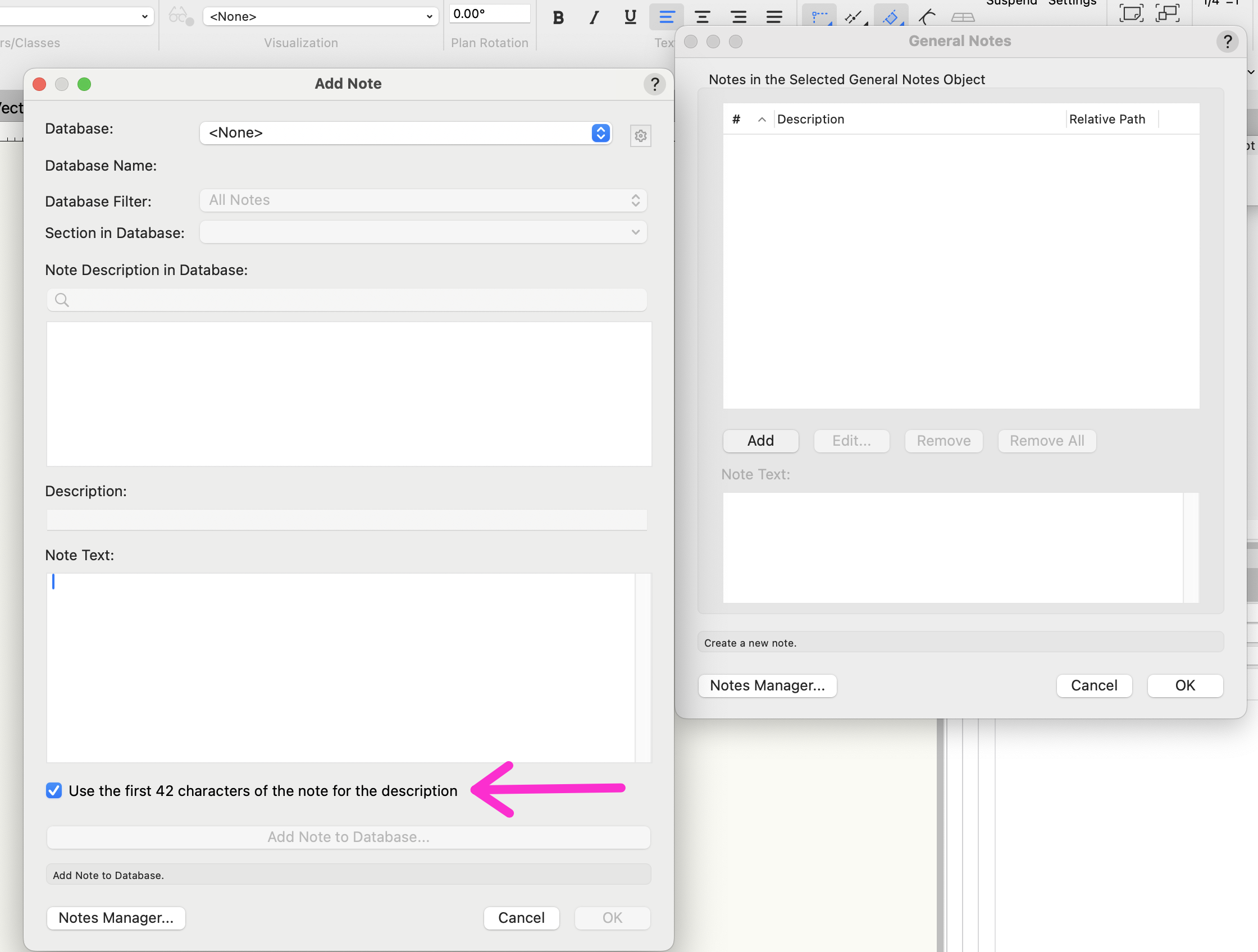This screenshot has height=952, width=1258.
Task: Open the Visualization None dropdown
Action: click(320, 16)
